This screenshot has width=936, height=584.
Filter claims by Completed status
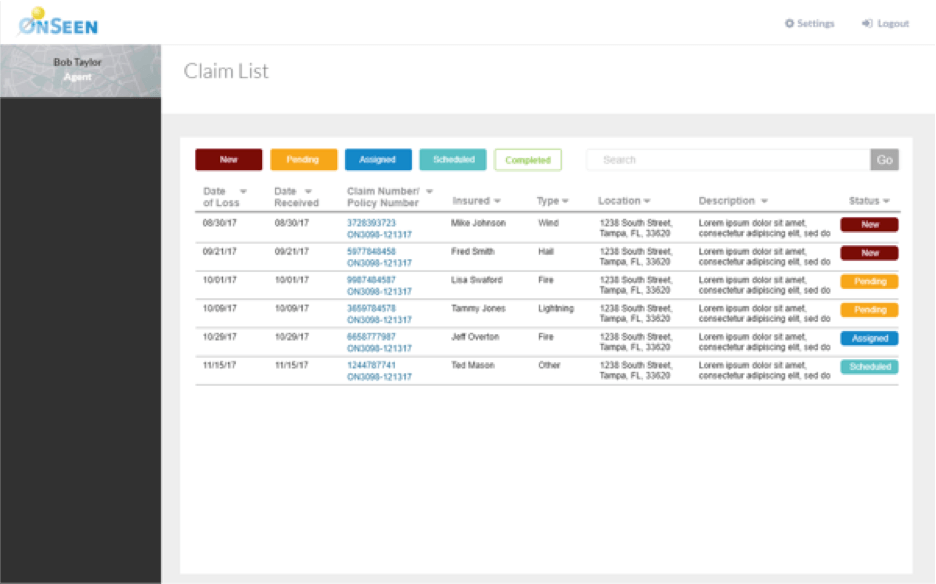click(x=528, y=160)
